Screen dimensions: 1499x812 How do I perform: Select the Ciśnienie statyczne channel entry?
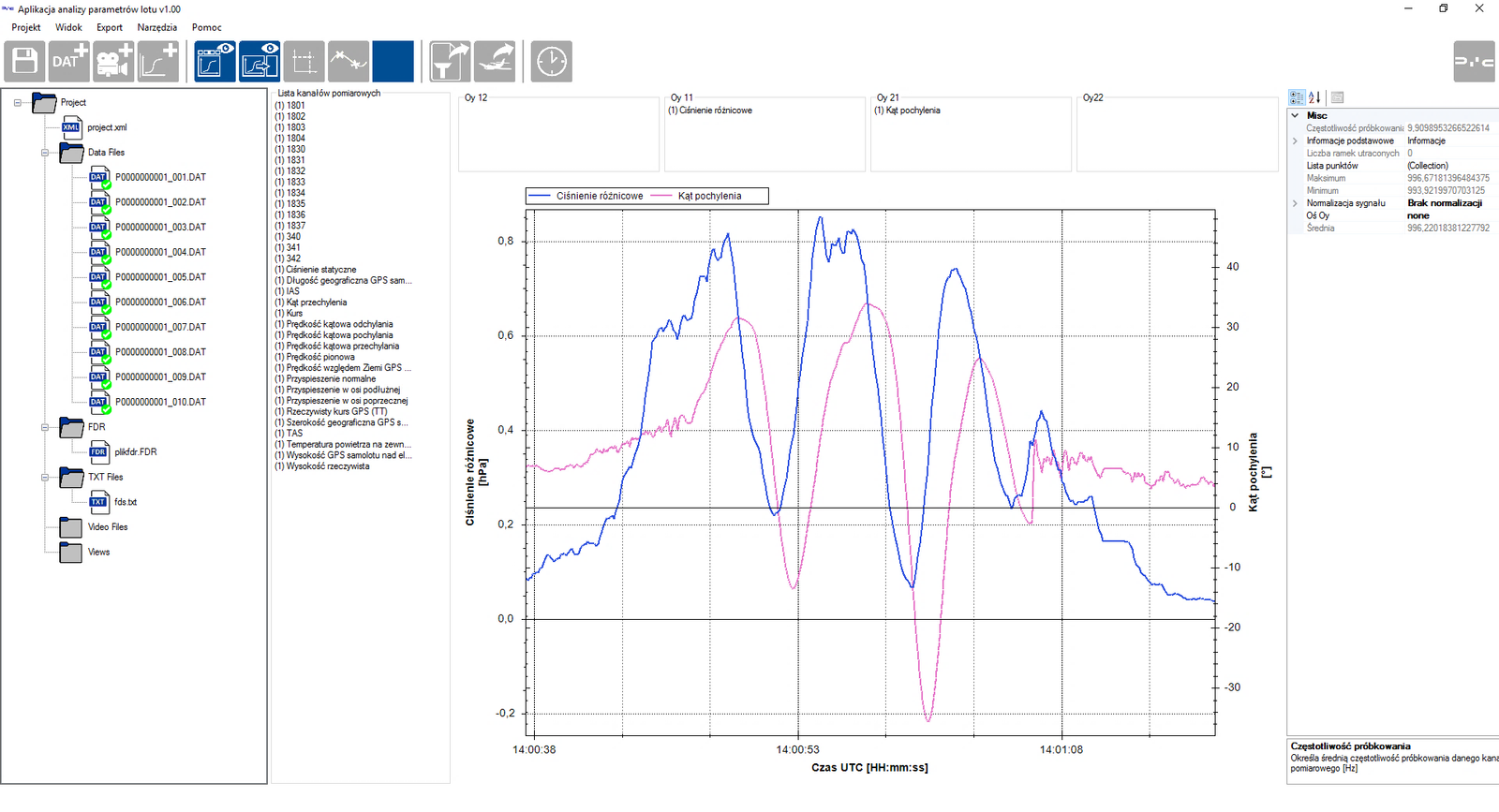point(320,270)
